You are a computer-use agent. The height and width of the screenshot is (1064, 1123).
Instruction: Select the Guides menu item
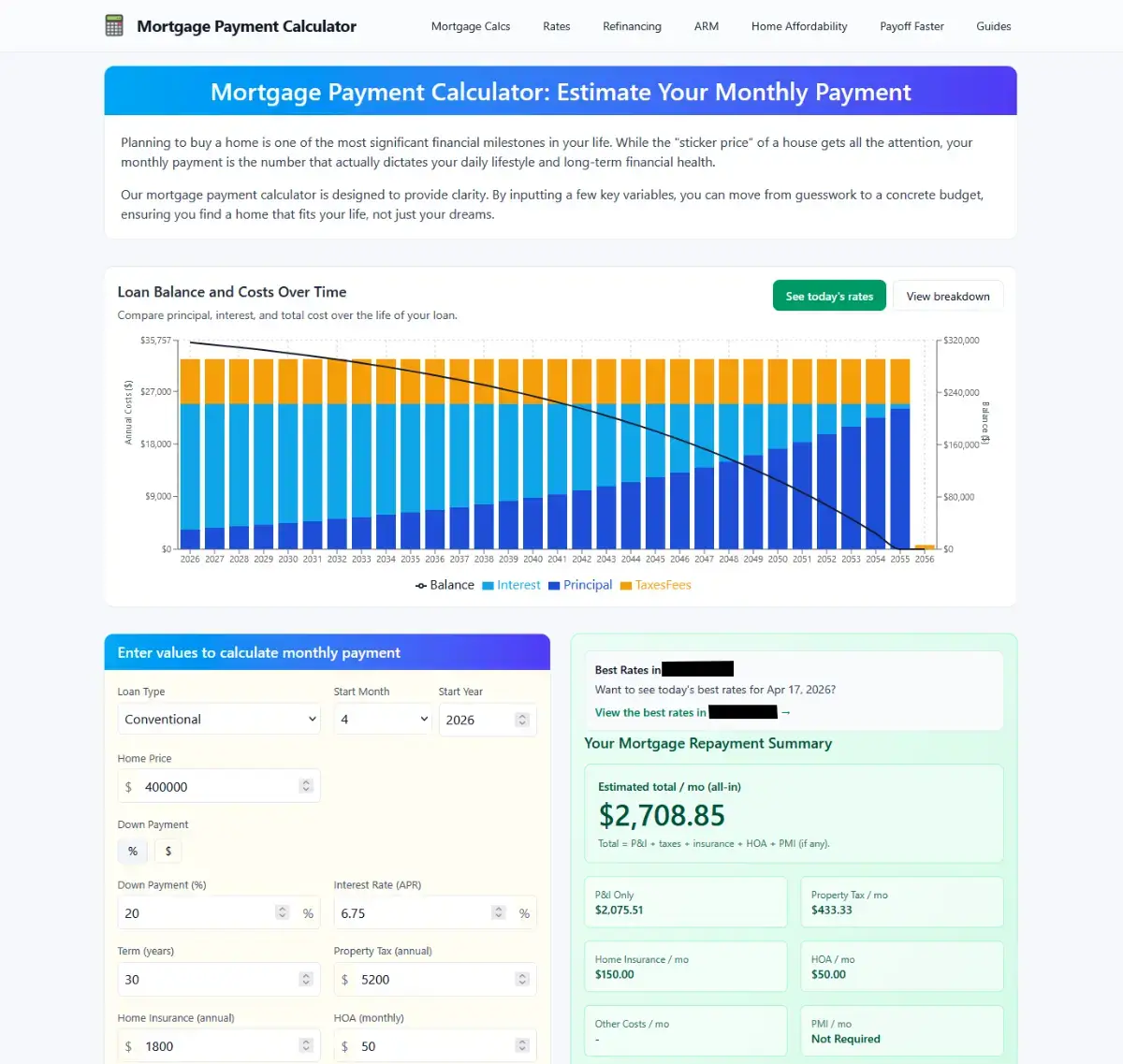click(x=993, y=26)
